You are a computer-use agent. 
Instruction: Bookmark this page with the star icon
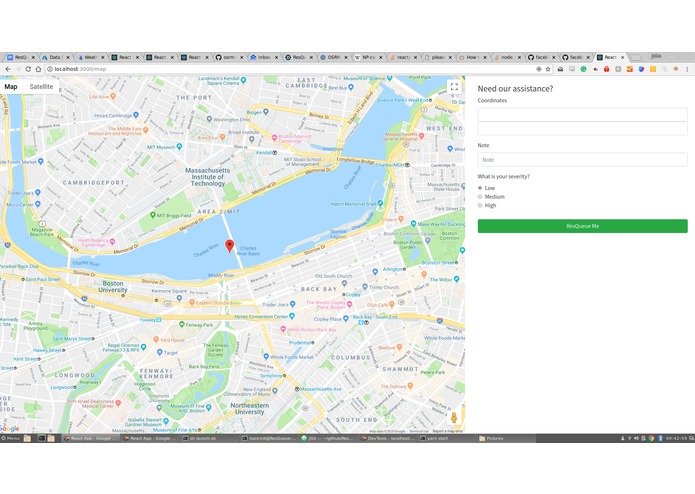click(548, 69)
